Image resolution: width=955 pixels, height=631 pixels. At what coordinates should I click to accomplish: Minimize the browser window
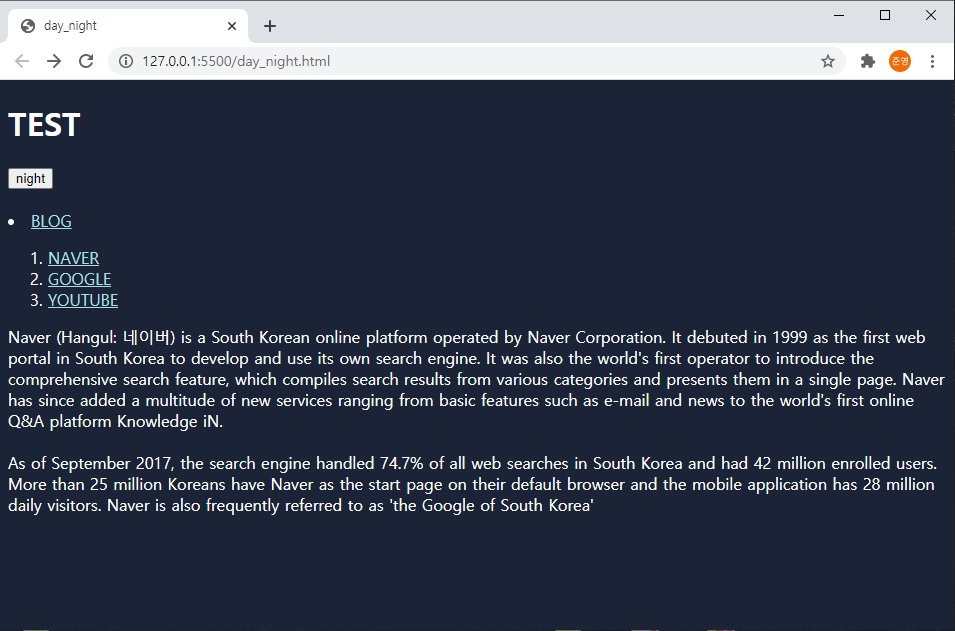(839, 15)
